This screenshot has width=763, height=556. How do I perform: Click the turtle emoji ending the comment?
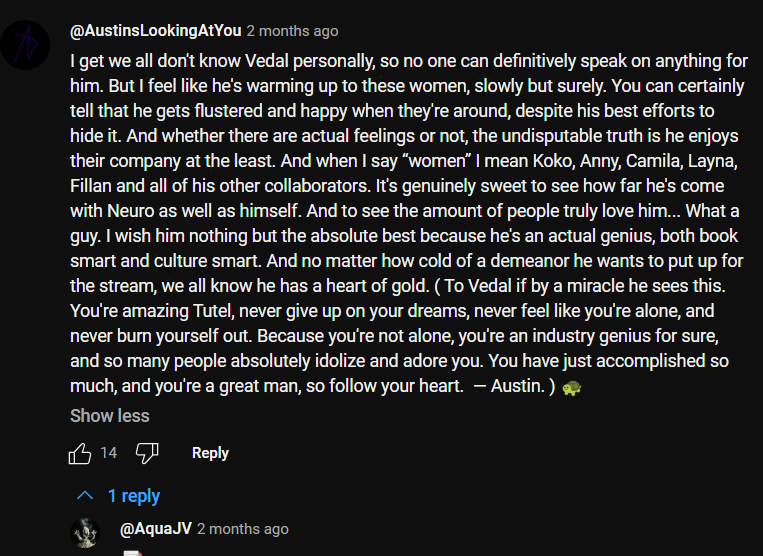(573, 386)
